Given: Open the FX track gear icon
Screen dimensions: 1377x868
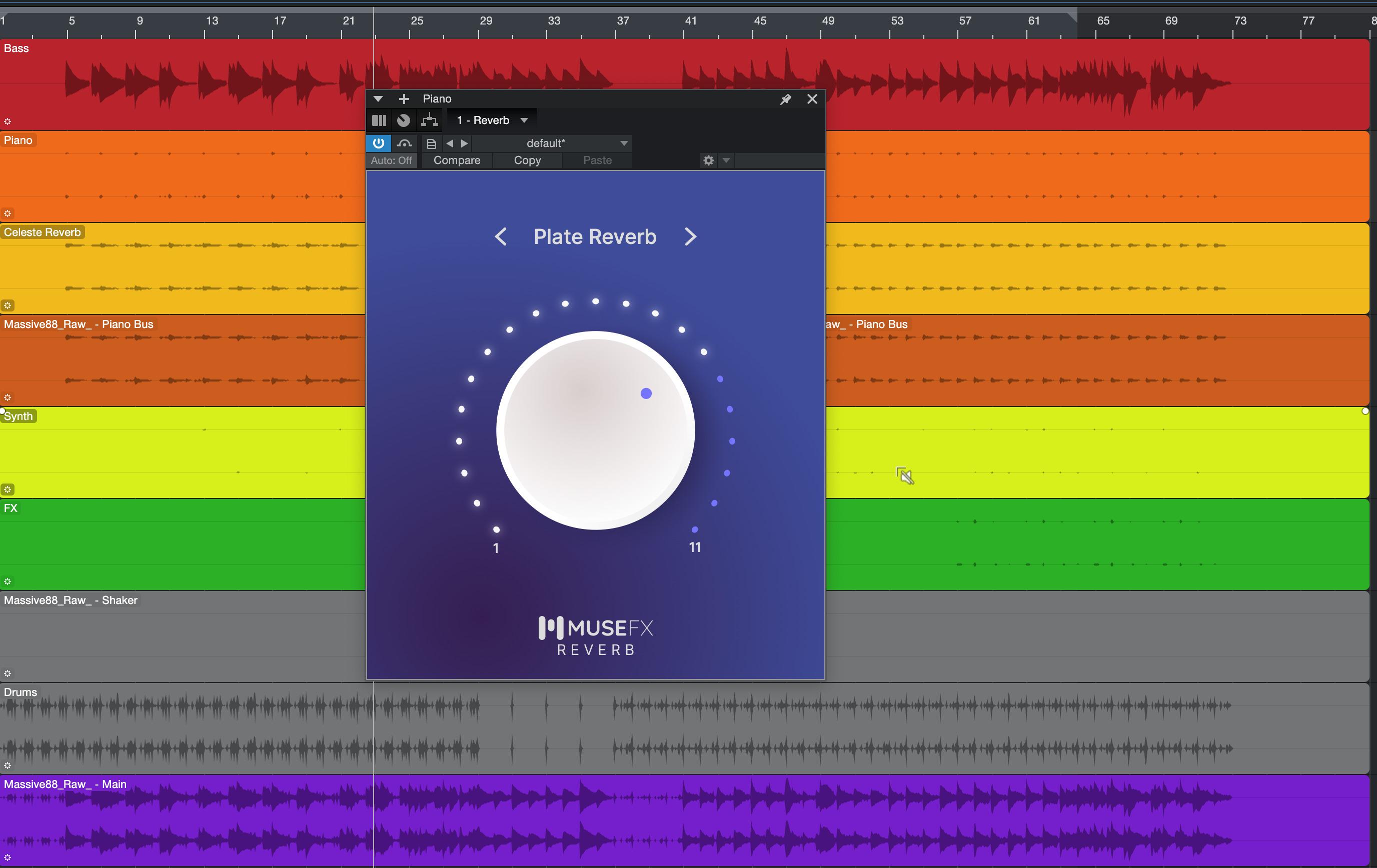Looking at the screenshot, I should (8, 581).
